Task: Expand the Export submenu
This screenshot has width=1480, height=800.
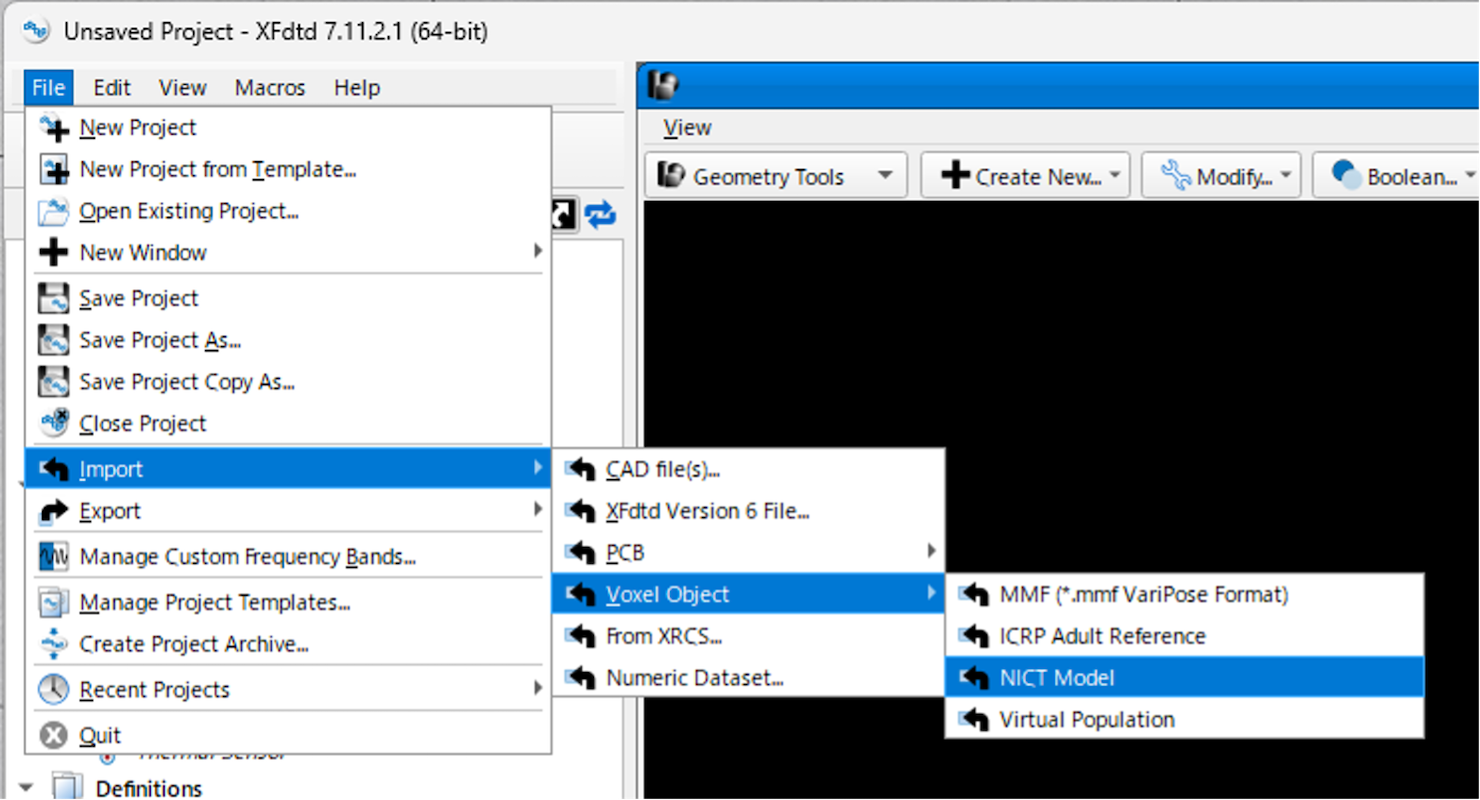Action: [288, 511]
